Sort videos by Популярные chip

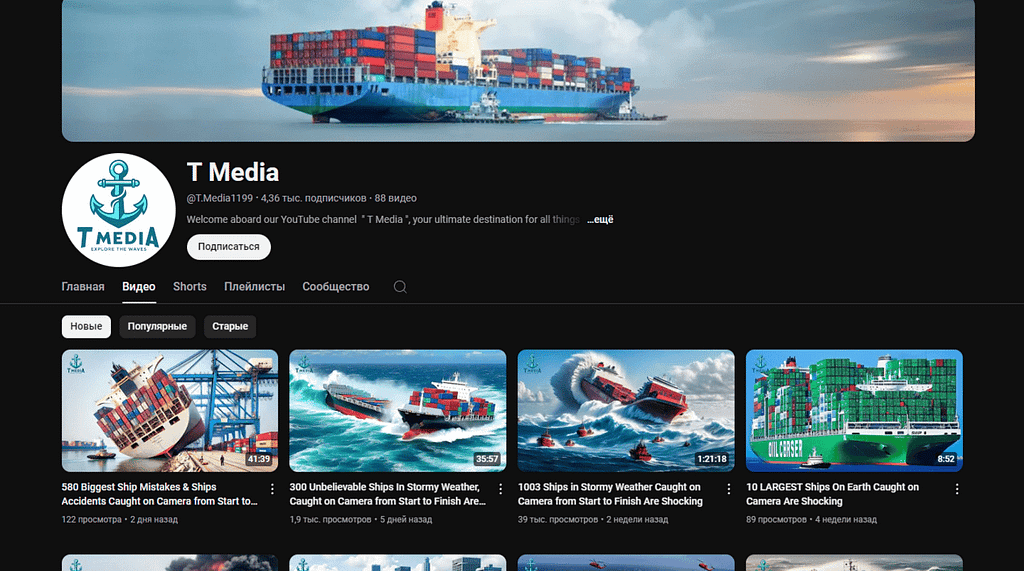pyautogui.click(x=157, y=327)
